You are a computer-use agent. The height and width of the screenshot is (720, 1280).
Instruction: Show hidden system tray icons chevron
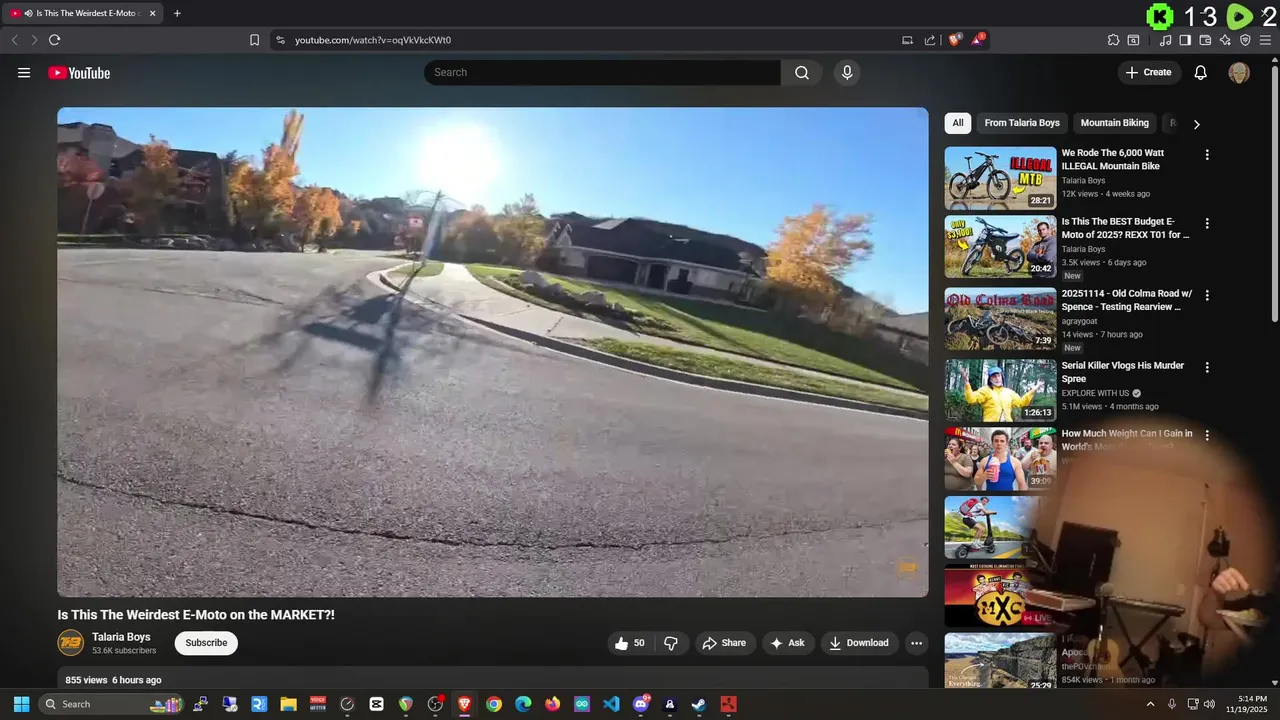coord(1150,704)
